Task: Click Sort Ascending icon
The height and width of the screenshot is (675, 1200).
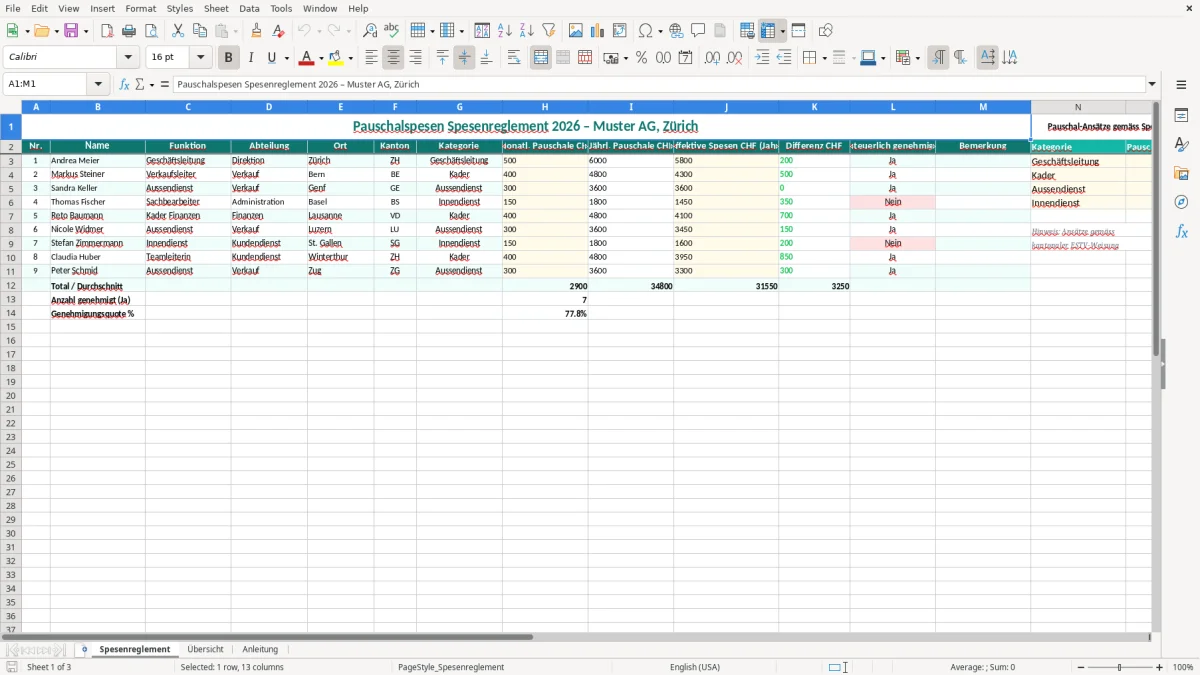Action: pos(505,31)
